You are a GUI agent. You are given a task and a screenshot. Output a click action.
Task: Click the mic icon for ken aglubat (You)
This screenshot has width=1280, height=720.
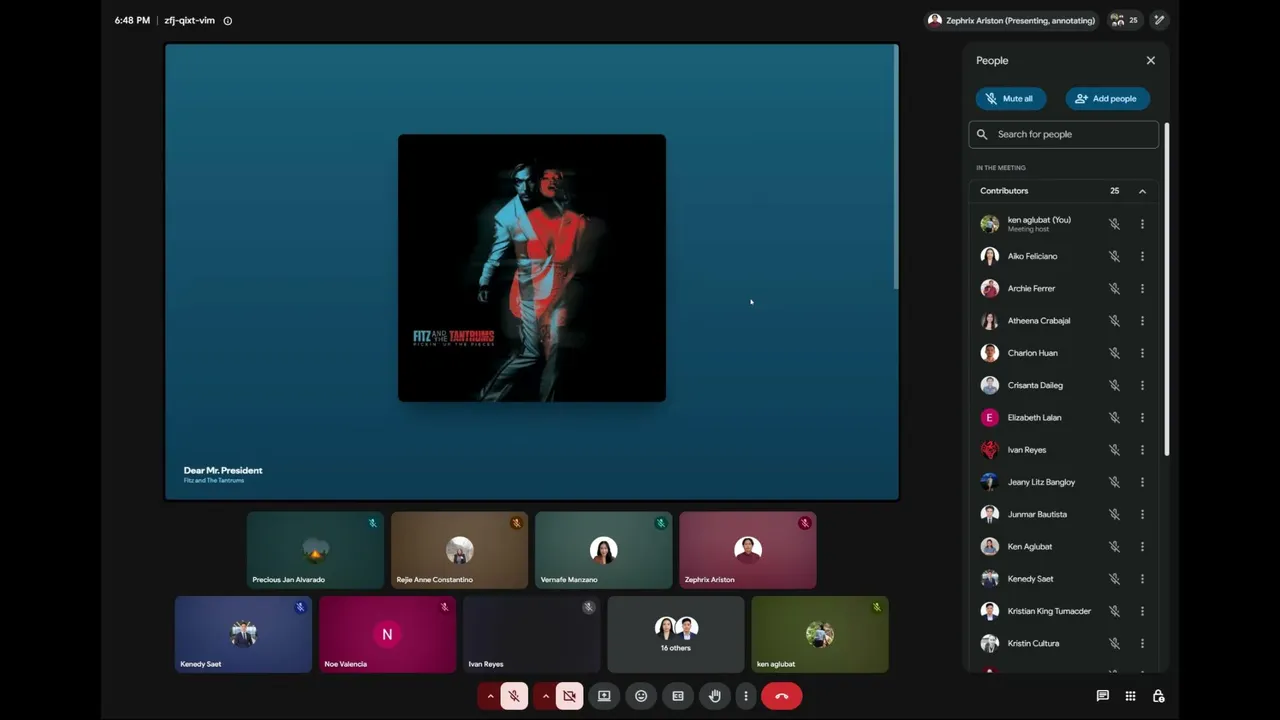click(x=1114, y=224)
